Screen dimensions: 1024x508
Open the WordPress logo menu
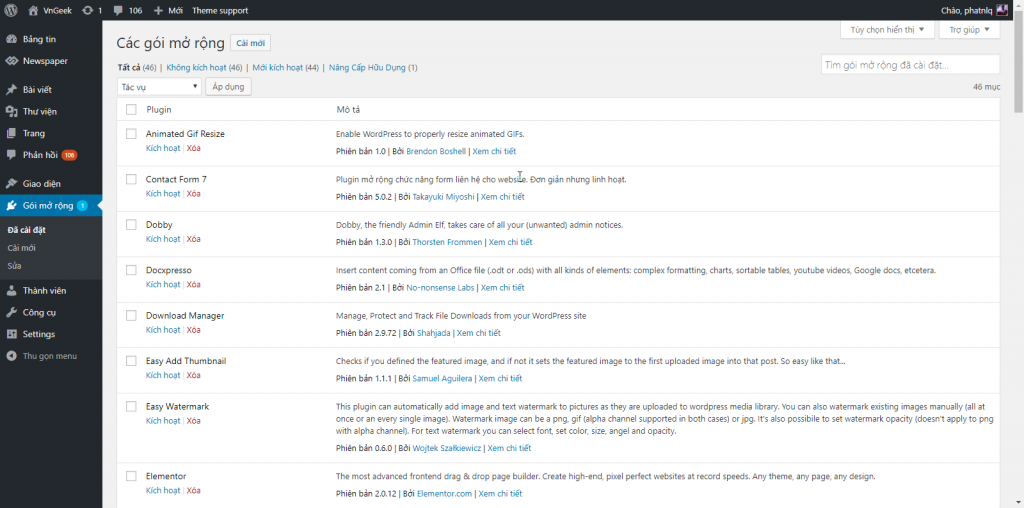click(11, 10)
